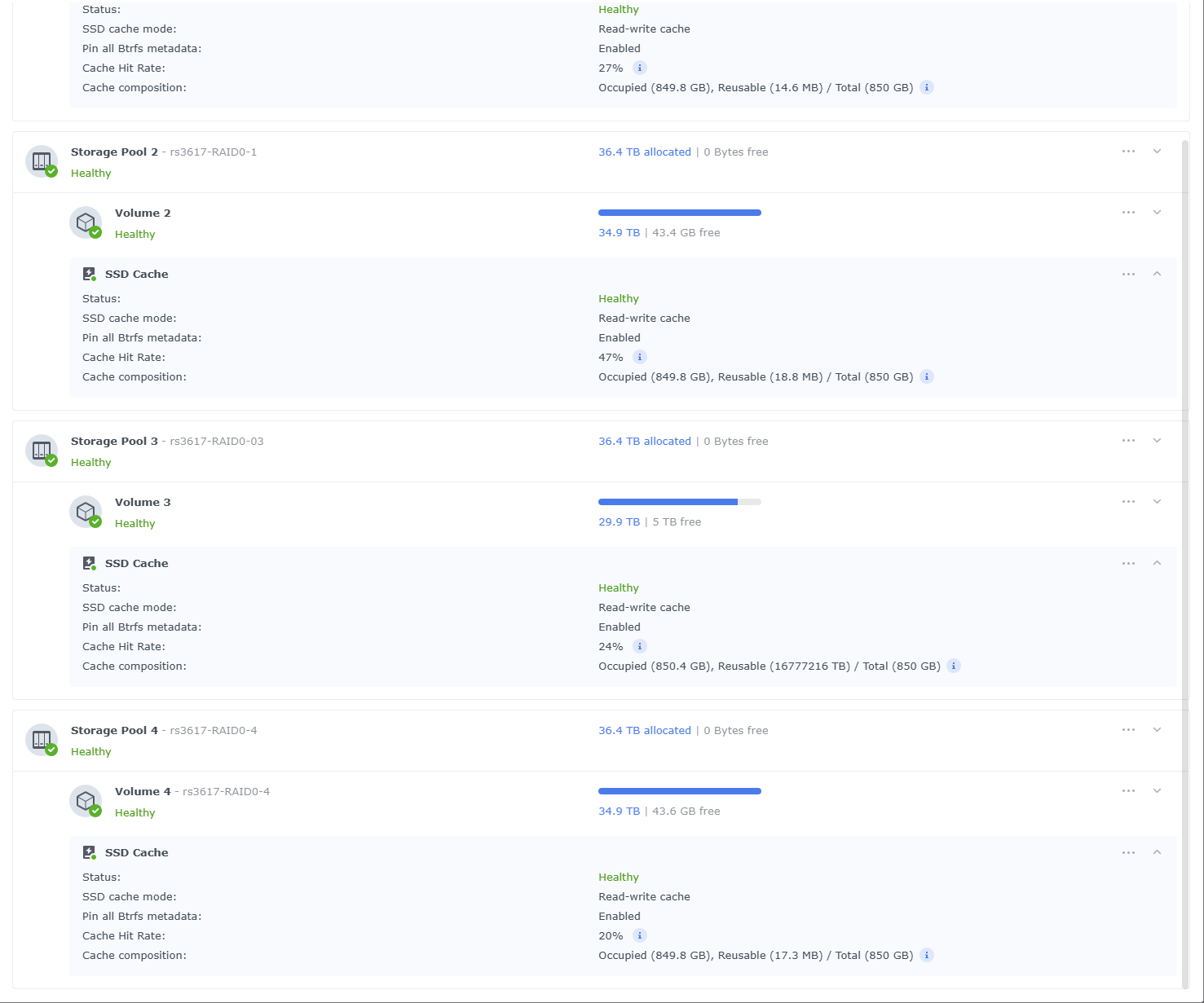
Task: Open more options menu for Volume 3
Action: click(1128, 502)
